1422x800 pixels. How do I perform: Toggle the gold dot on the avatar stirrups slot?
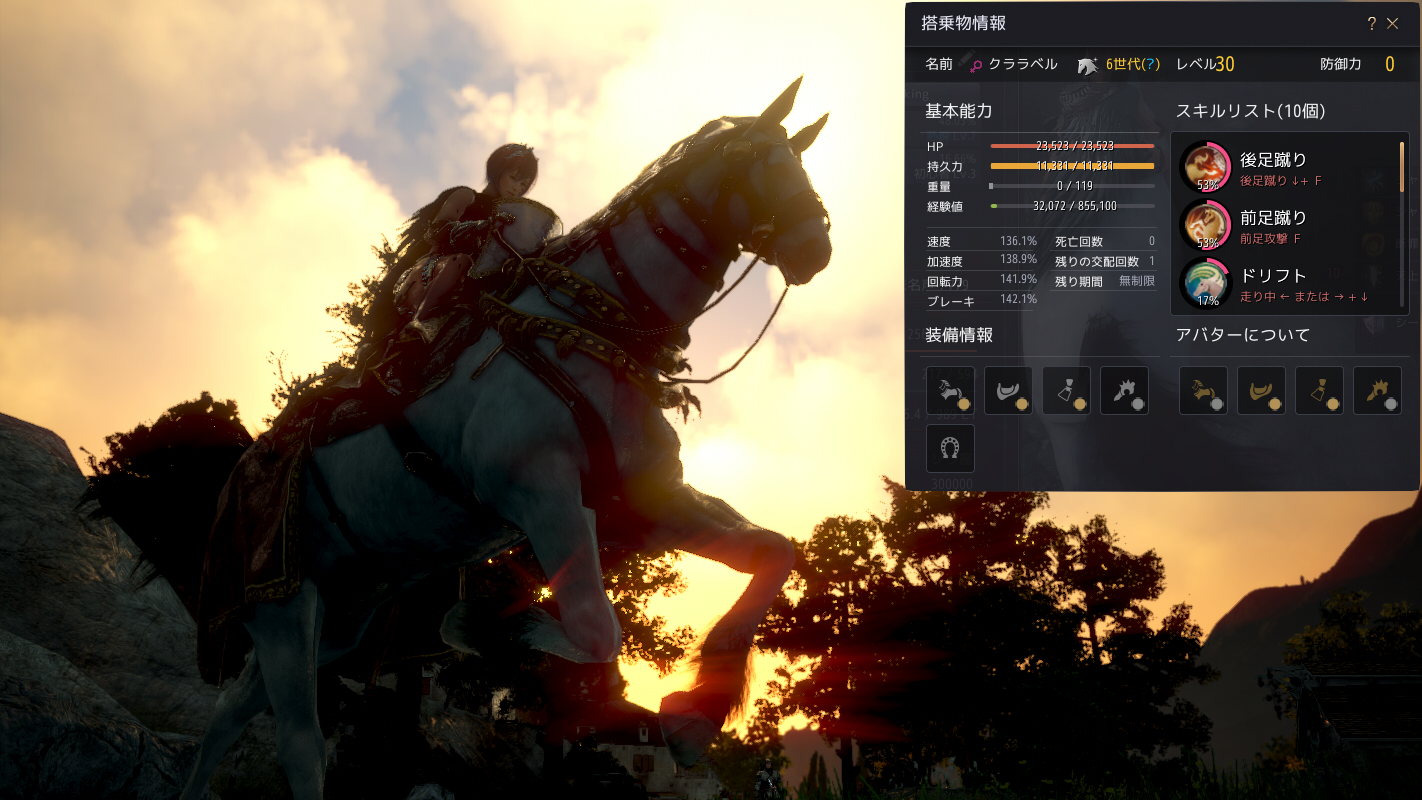click(x=1334, y=405)
